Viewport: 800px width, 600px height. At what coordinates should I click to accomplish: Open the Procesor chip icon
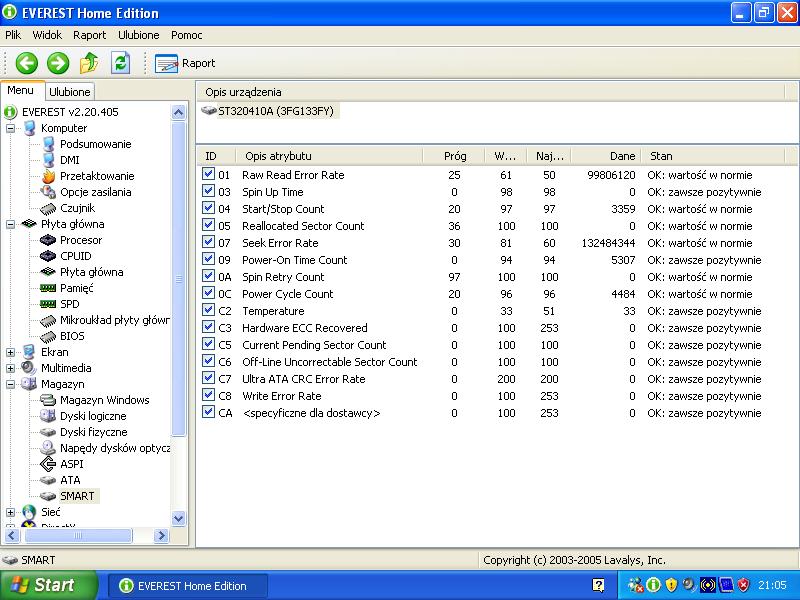point(48,240)
